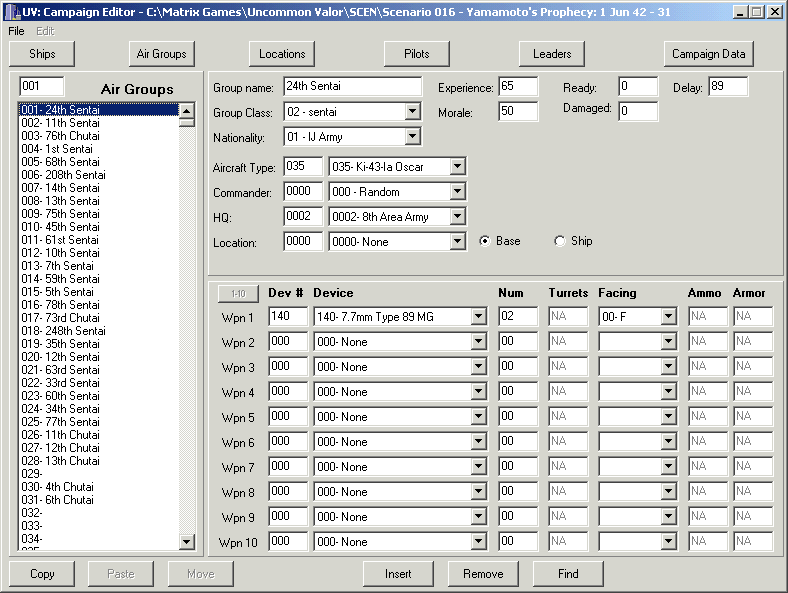Viewport: 788px width, 593px height.
Task: Open Wpn 10 device dropdown
Action: point(478,542)
